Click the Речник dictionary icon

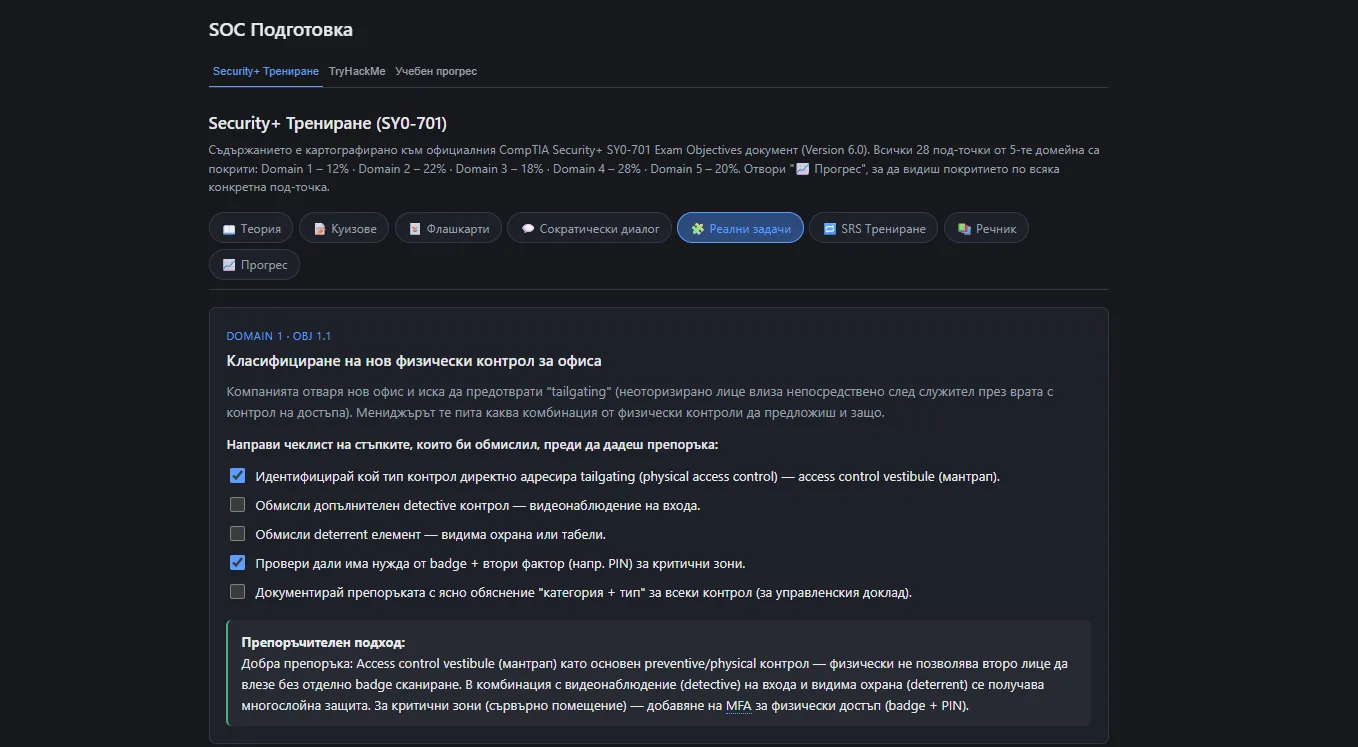(x=964, y=229)
